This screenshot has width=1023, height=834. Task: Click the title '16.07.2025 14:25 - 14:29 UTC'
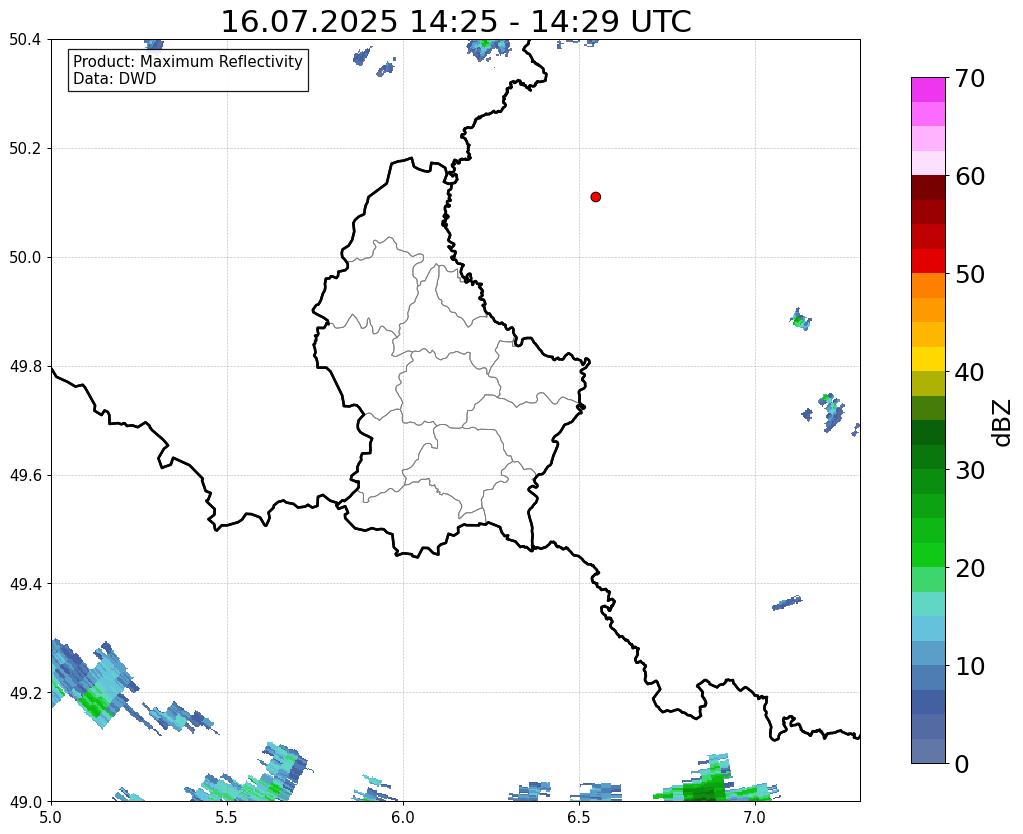coord(456,22)
